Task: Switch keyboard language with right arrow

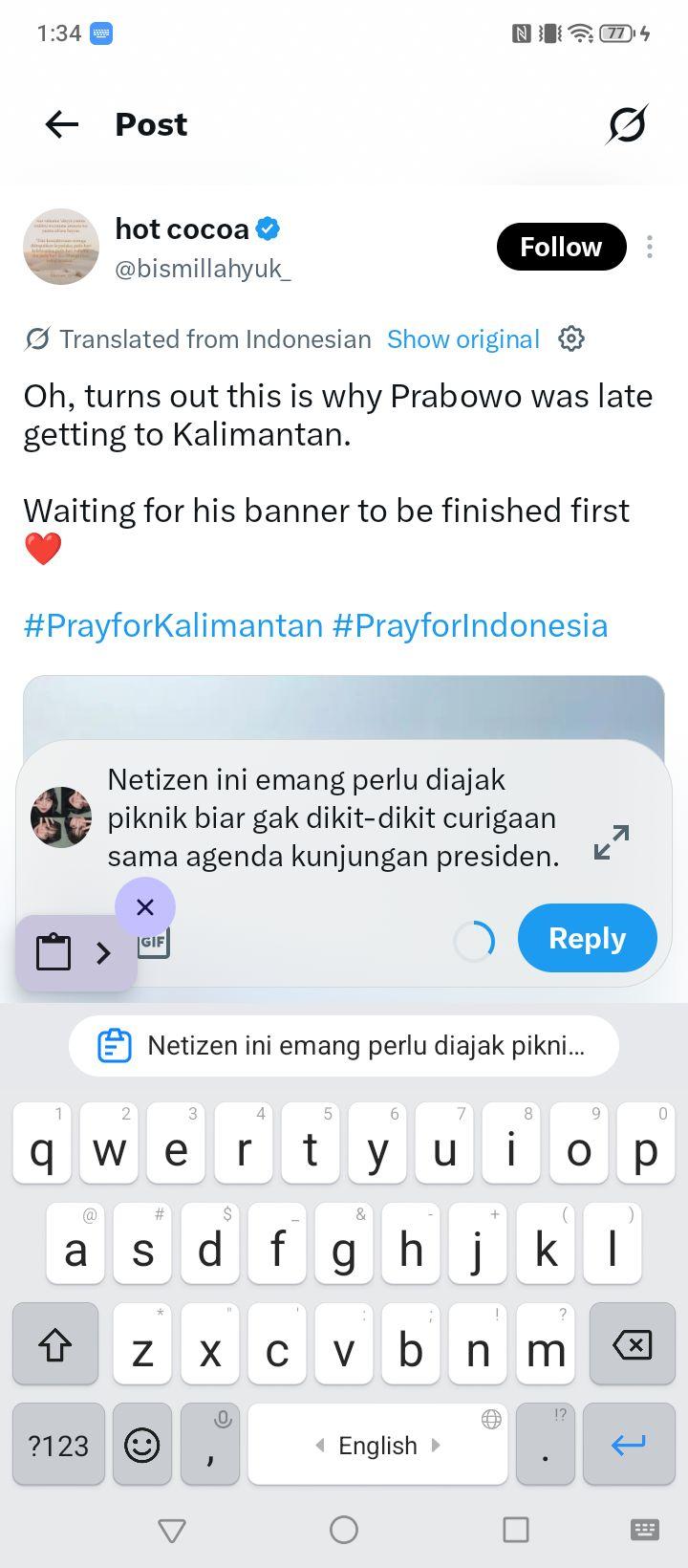Action: [x=437, y=1445]
